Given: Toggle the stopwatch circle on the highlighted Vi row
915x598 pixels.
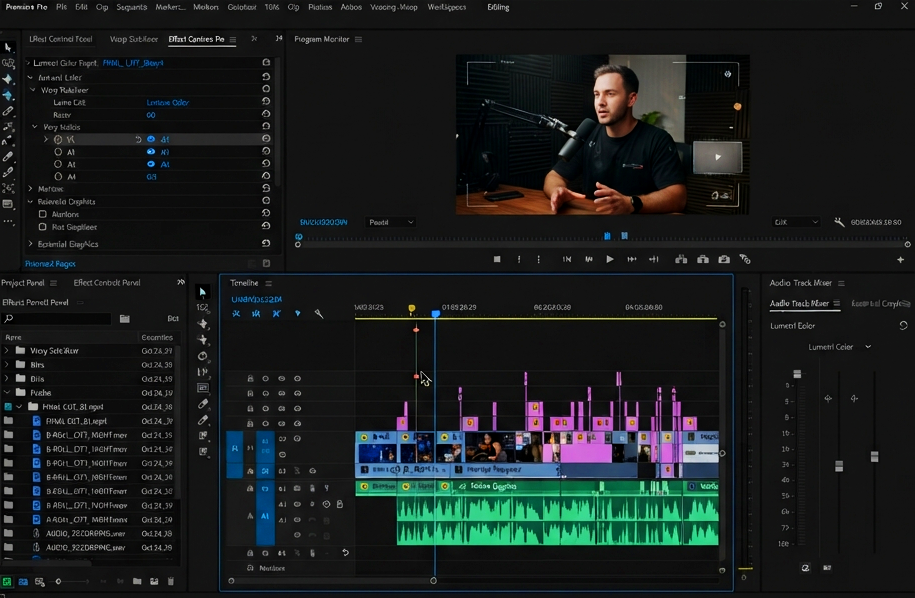Looking at the screenshot, I should click(x=58, y=139).
